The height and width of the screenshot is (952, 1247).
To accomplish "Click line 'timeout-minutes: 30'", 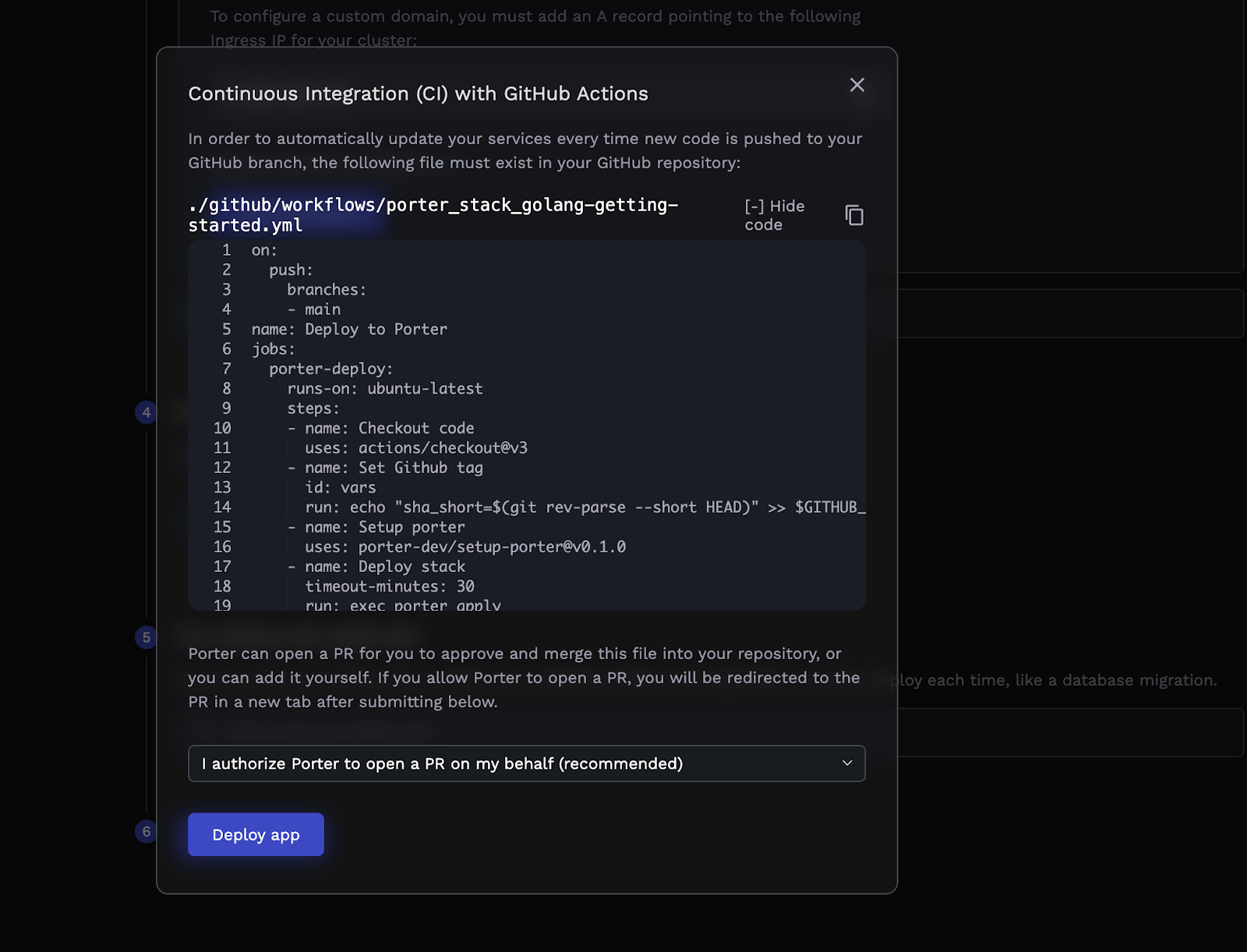I will pyautogui.click(x=390, y=587).
